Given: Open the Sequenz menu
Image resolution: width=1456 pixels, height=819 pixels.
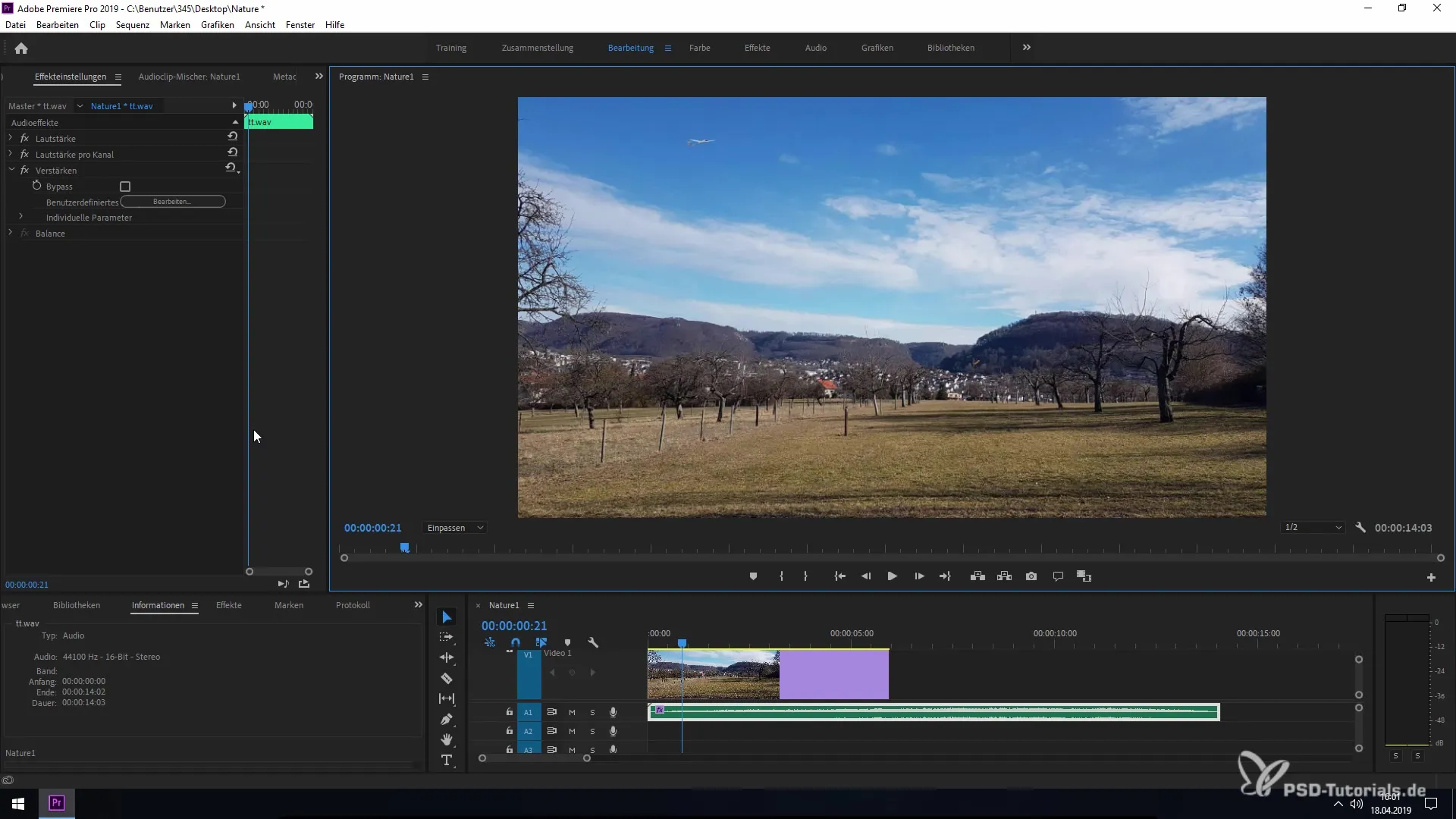Looking at the screenshot, I should (x=133, y=25).
